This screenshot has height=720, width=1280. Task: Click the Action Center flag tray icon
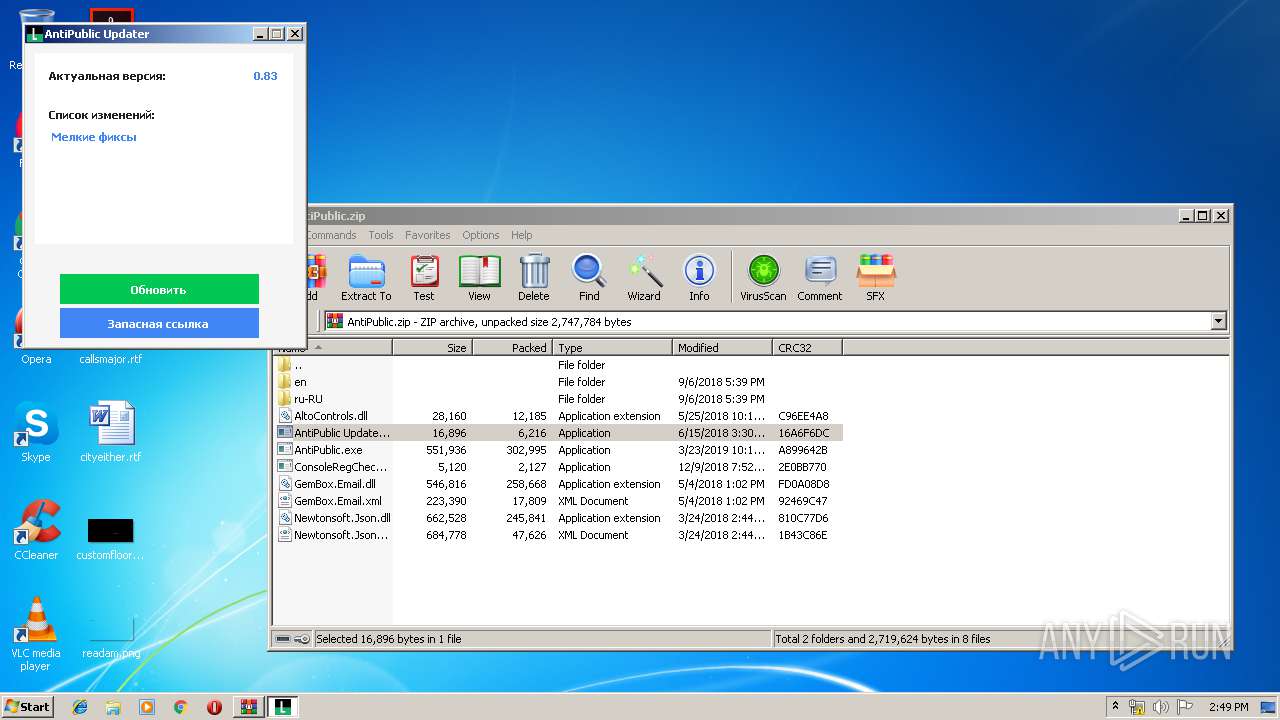pos(1185,707)
